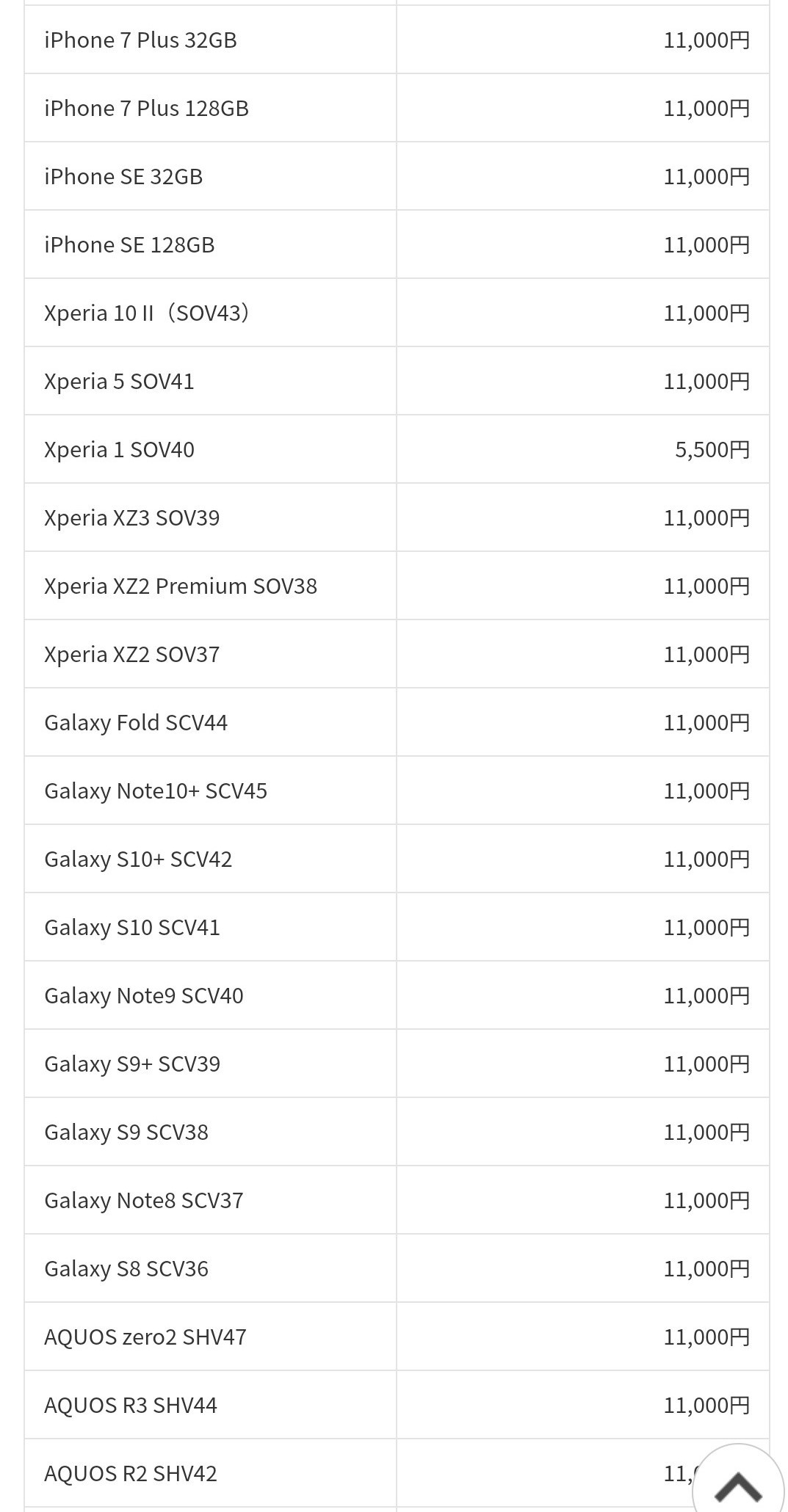Select the iPhone 7 Plus 32GB row

pos(140,40)
